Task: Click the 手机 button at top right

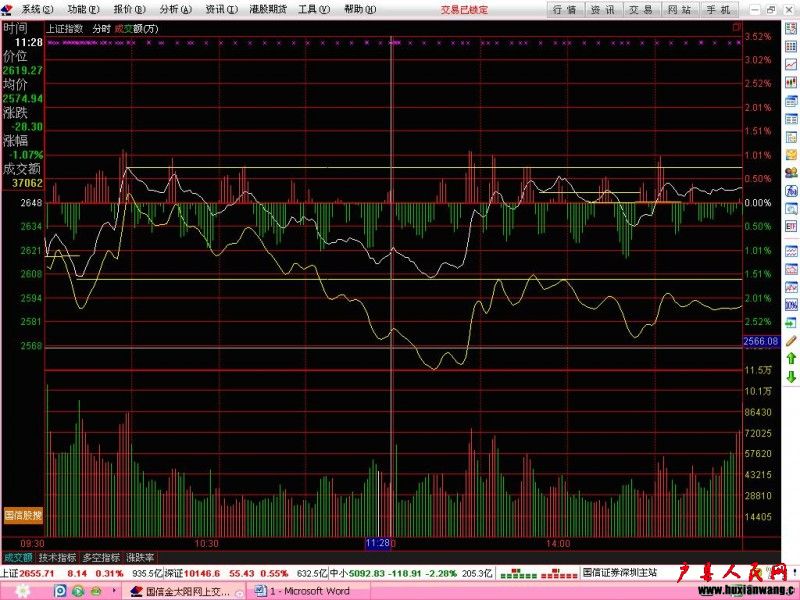Action: pyautogui.click(x=718, y=10)
